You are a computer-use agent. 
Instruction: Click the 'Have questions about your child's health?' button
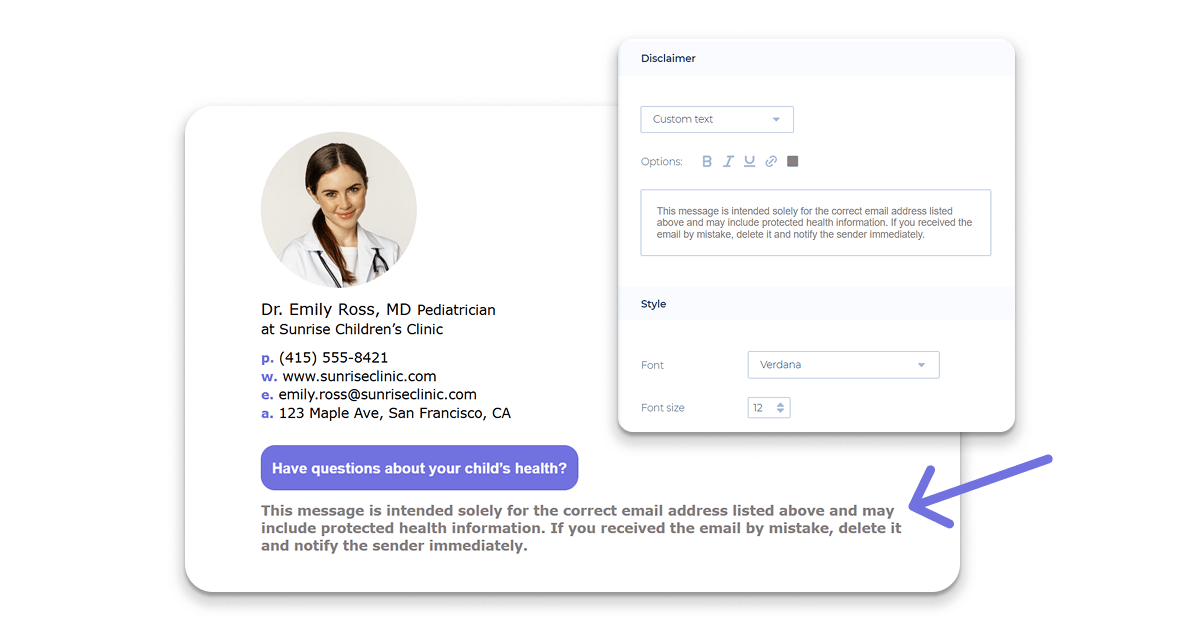[x=419, y=468]
